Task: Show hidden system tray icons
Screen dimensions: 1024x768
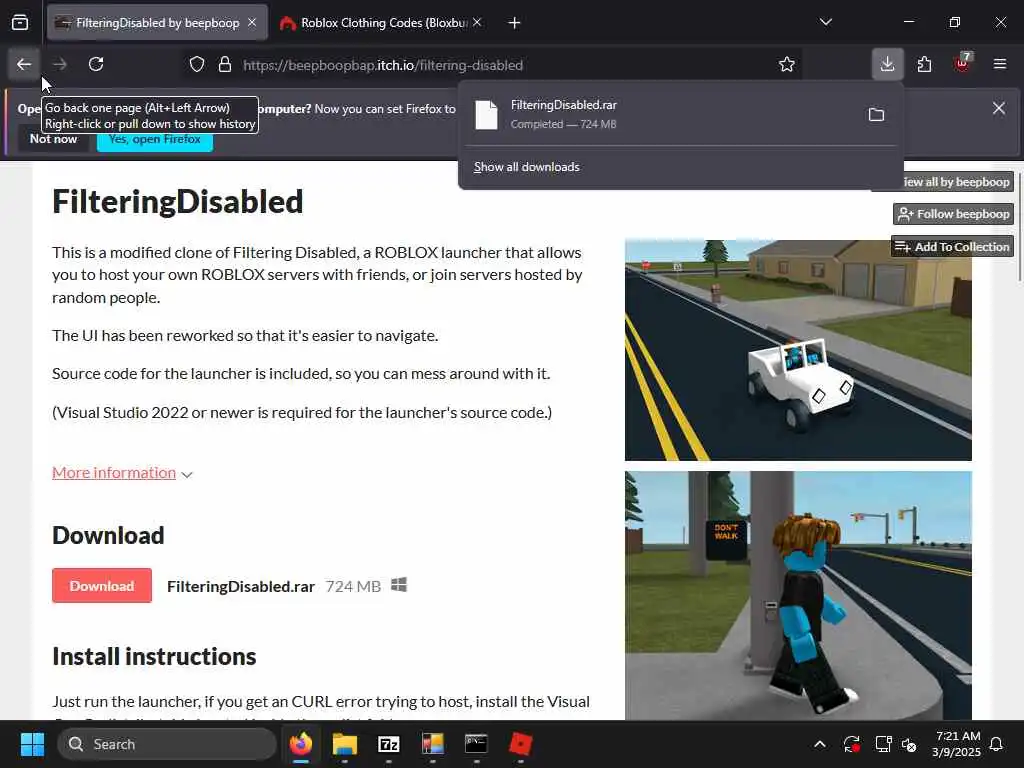Action: [820, 744]
